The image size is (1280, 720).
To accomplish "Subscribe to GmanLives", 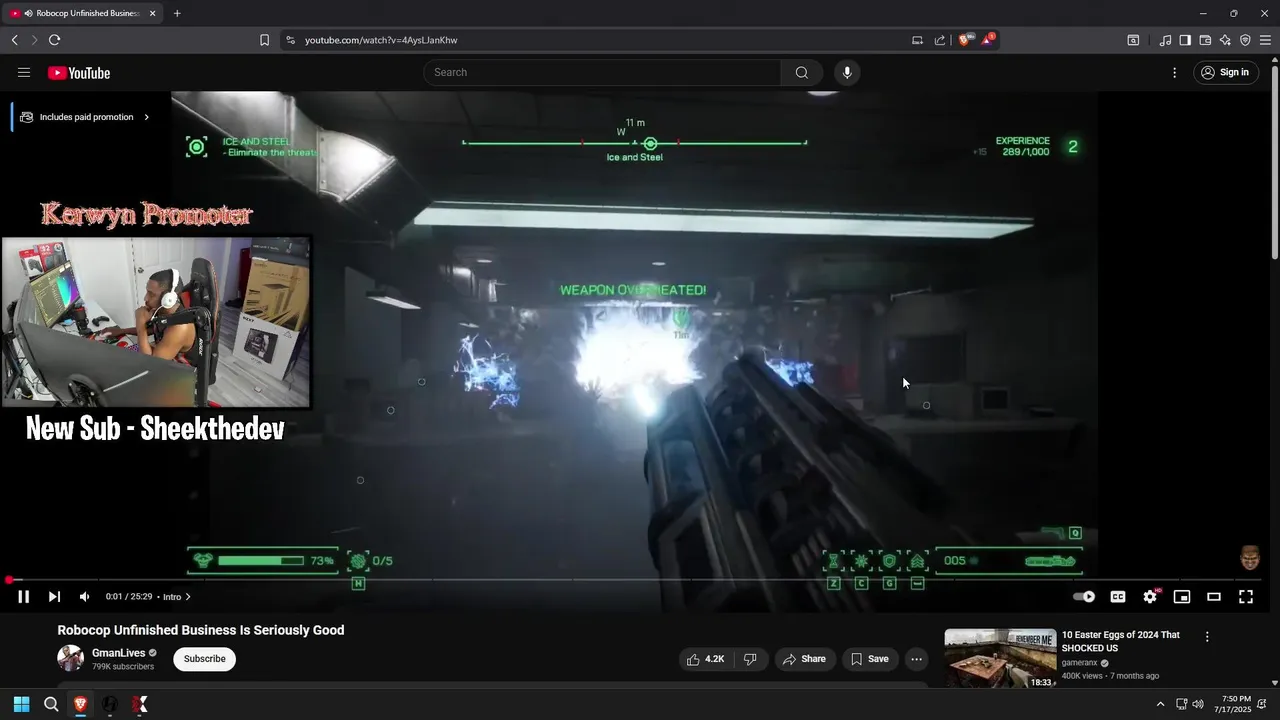I will tap(204, 659).
